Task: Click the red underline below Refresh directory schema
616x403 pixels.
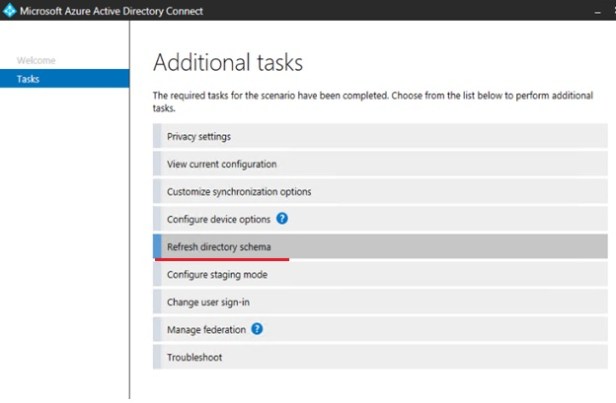Action: (x=222, y=258)
